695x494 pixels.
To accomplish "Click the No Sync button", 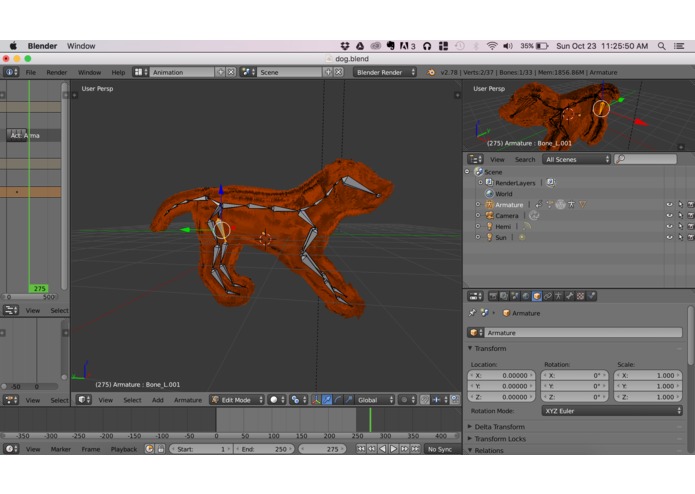I will (x=440, y=449).
